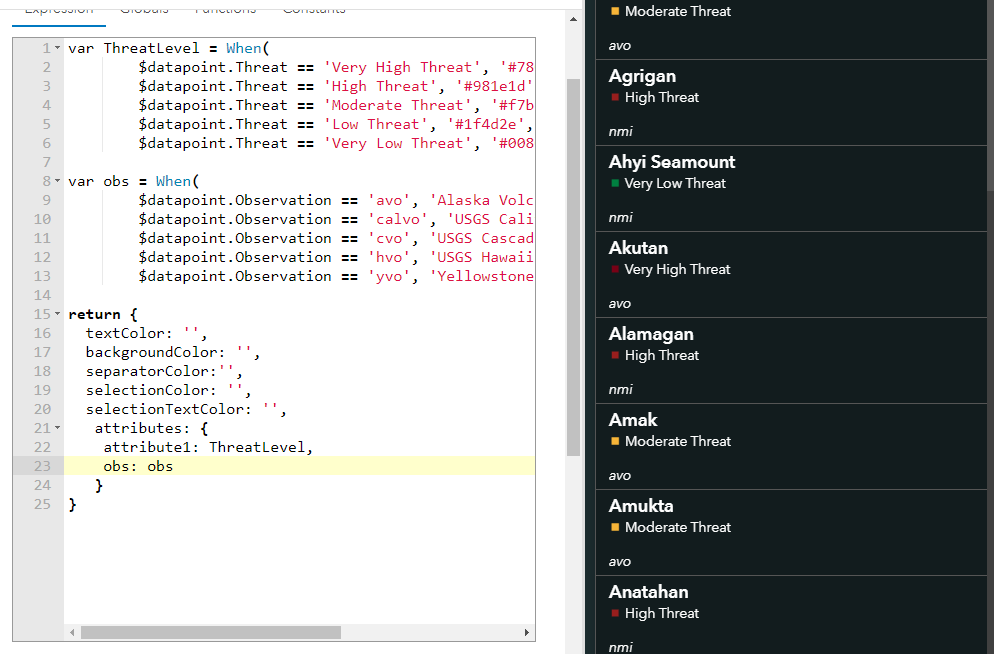
Task: Click the 'textColor' code line
Action: [x=146, y=333]
